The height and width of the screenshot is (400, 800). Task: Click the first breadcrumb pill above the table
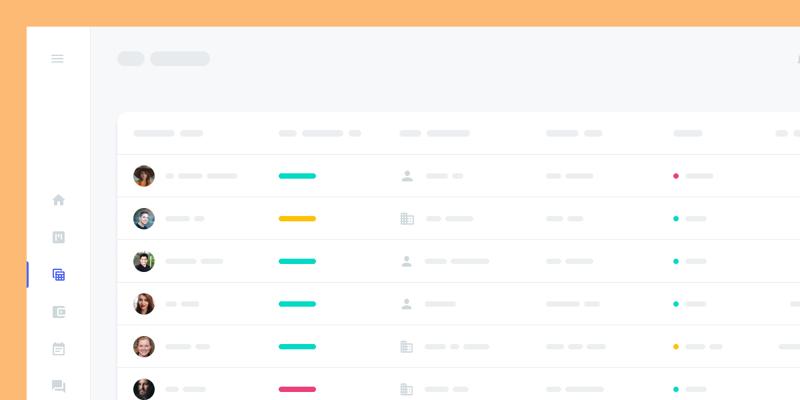point(131,59)
